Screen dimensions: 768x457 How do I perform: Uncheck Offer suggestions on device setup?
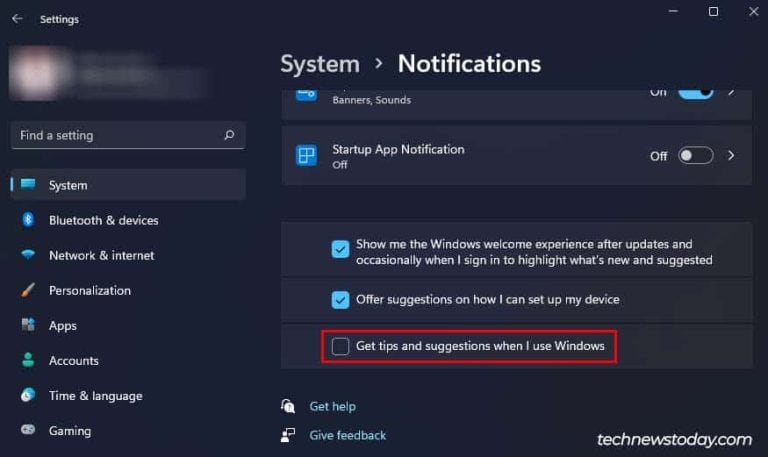tap(340, 299)
